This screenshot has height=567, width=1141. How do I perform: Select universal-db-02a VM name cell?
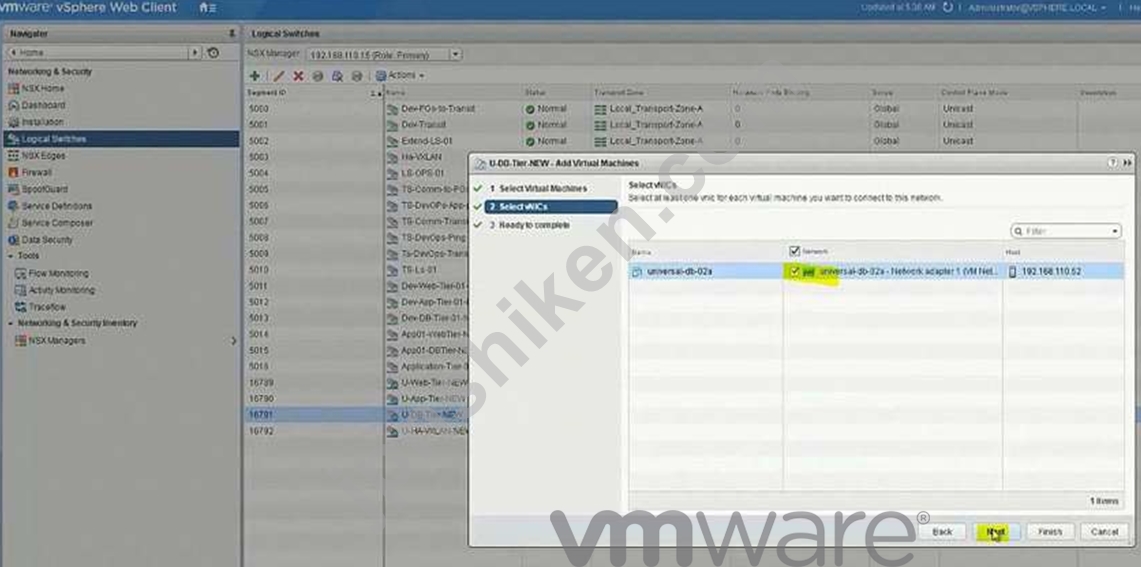point(706,271)
